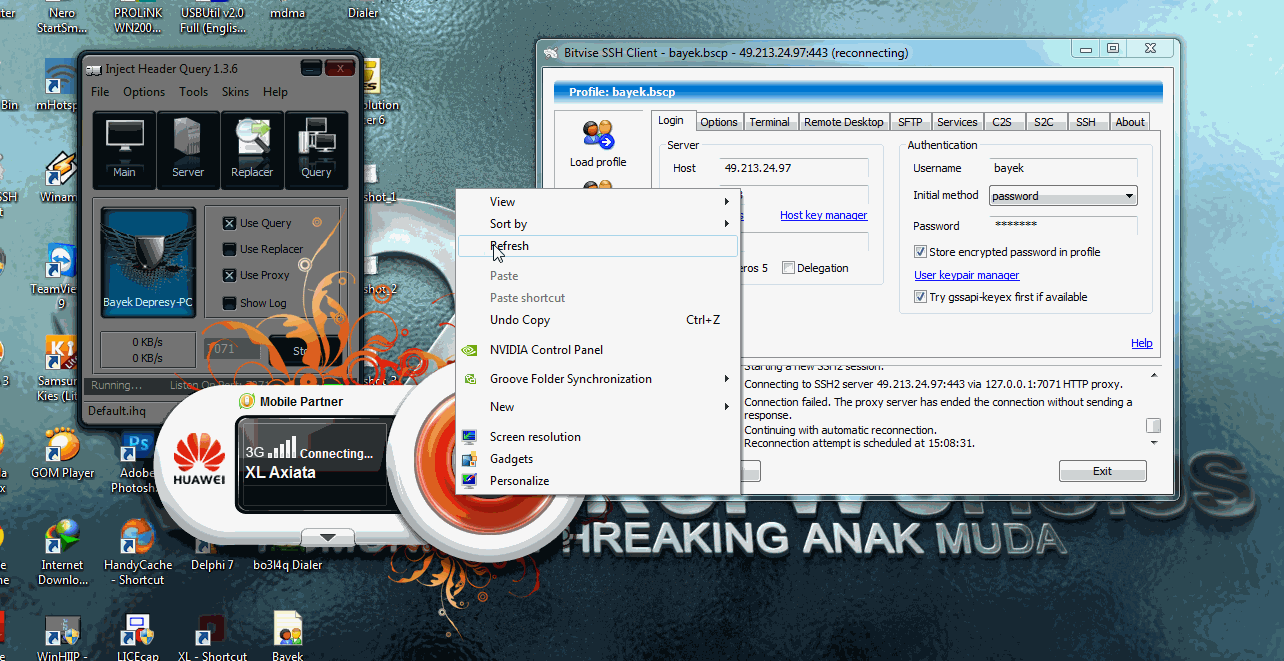
Task: Expand the Sort by submenu
Action: coord(598,224)
